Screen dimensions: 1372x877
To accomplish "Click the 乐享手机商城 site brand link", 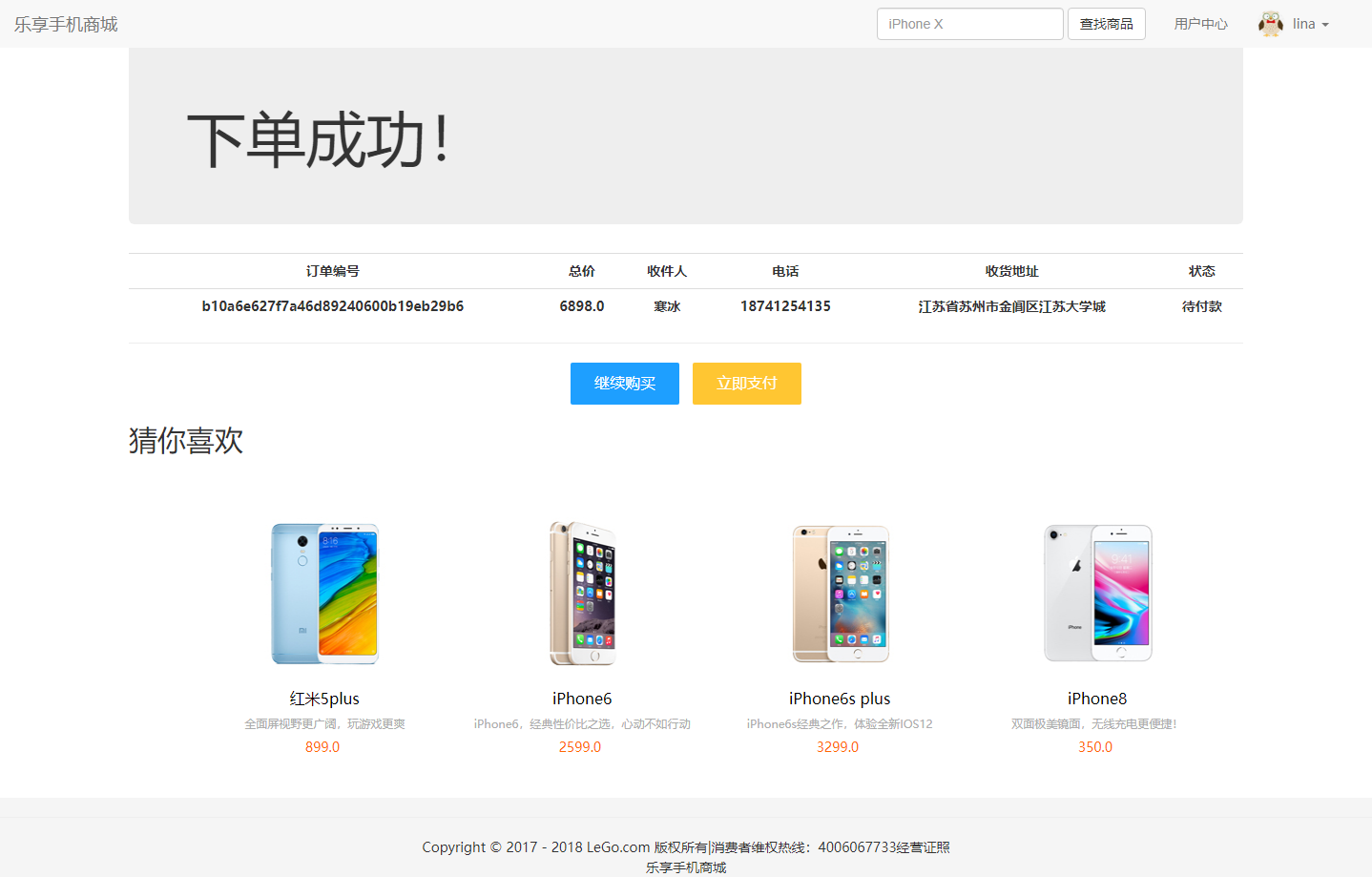I will point(66,24).
